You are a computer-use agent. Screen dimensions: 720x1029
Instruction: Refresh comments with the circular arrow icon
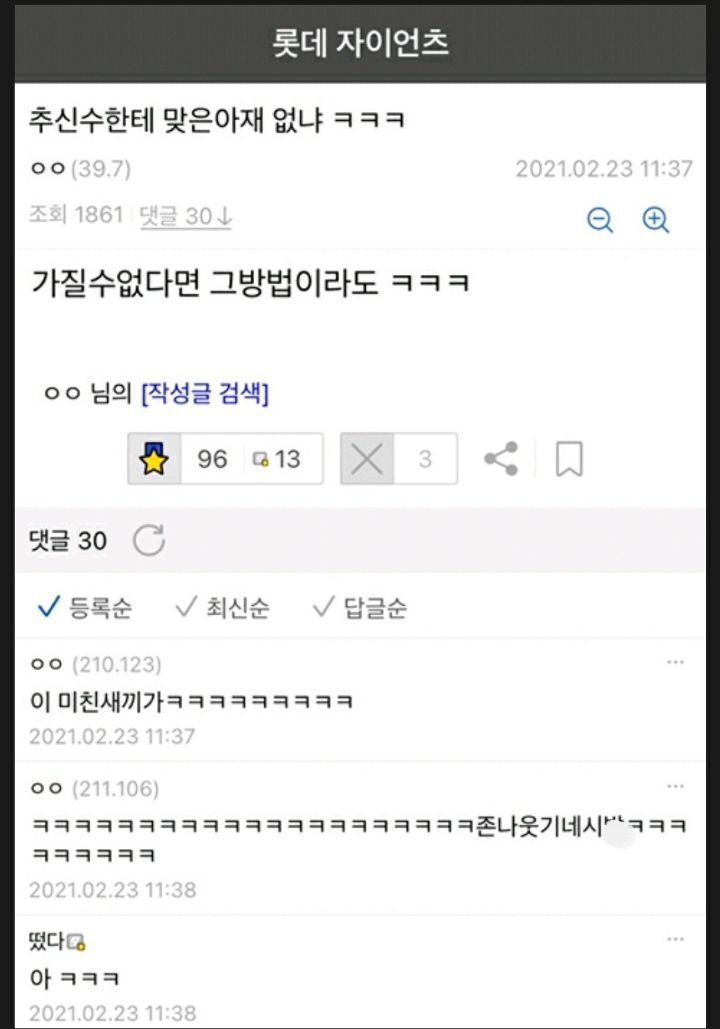point(149,540)
